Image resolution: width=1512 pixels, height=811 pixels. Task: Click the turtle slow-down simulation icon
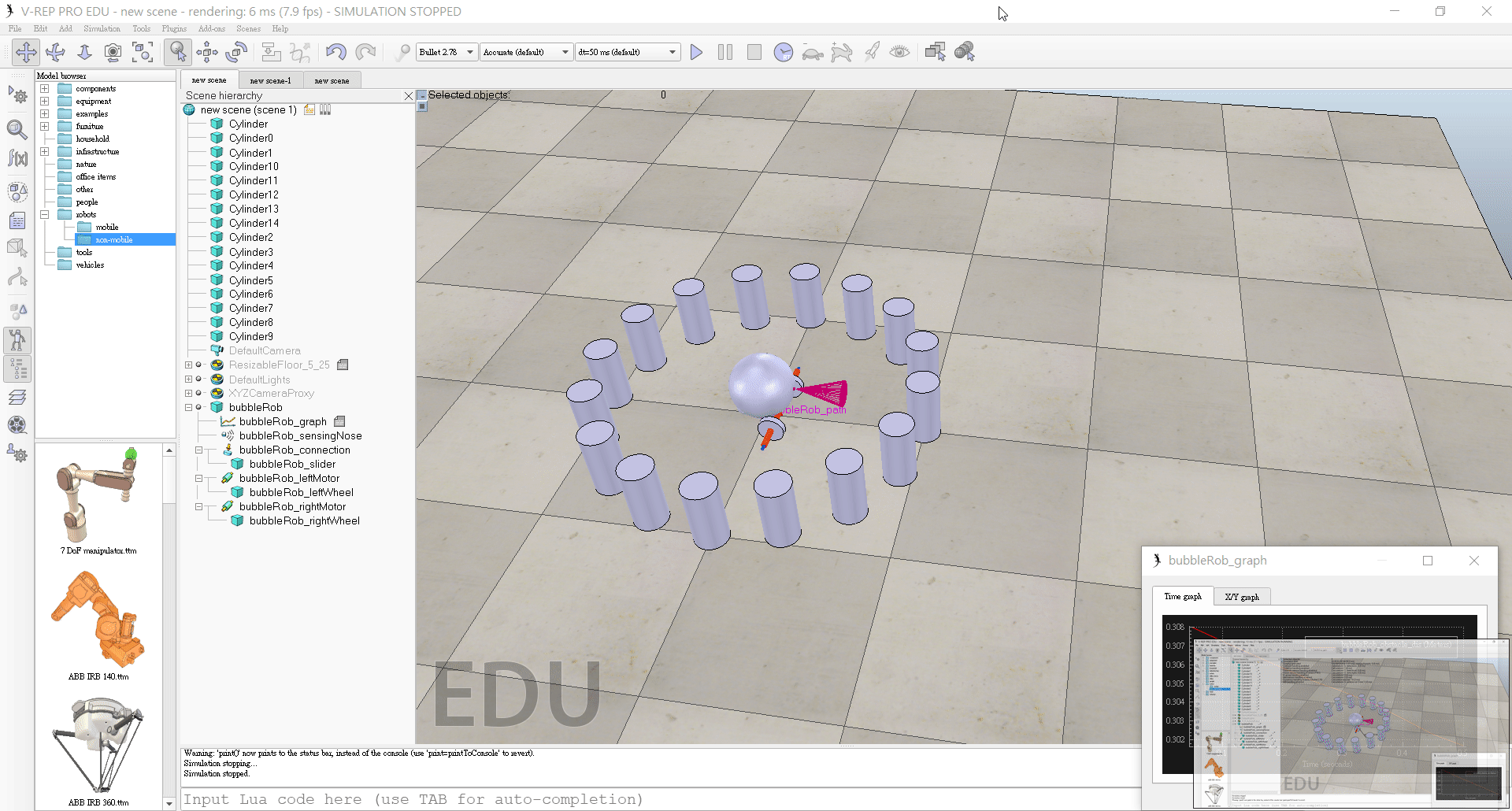point(813,52)
